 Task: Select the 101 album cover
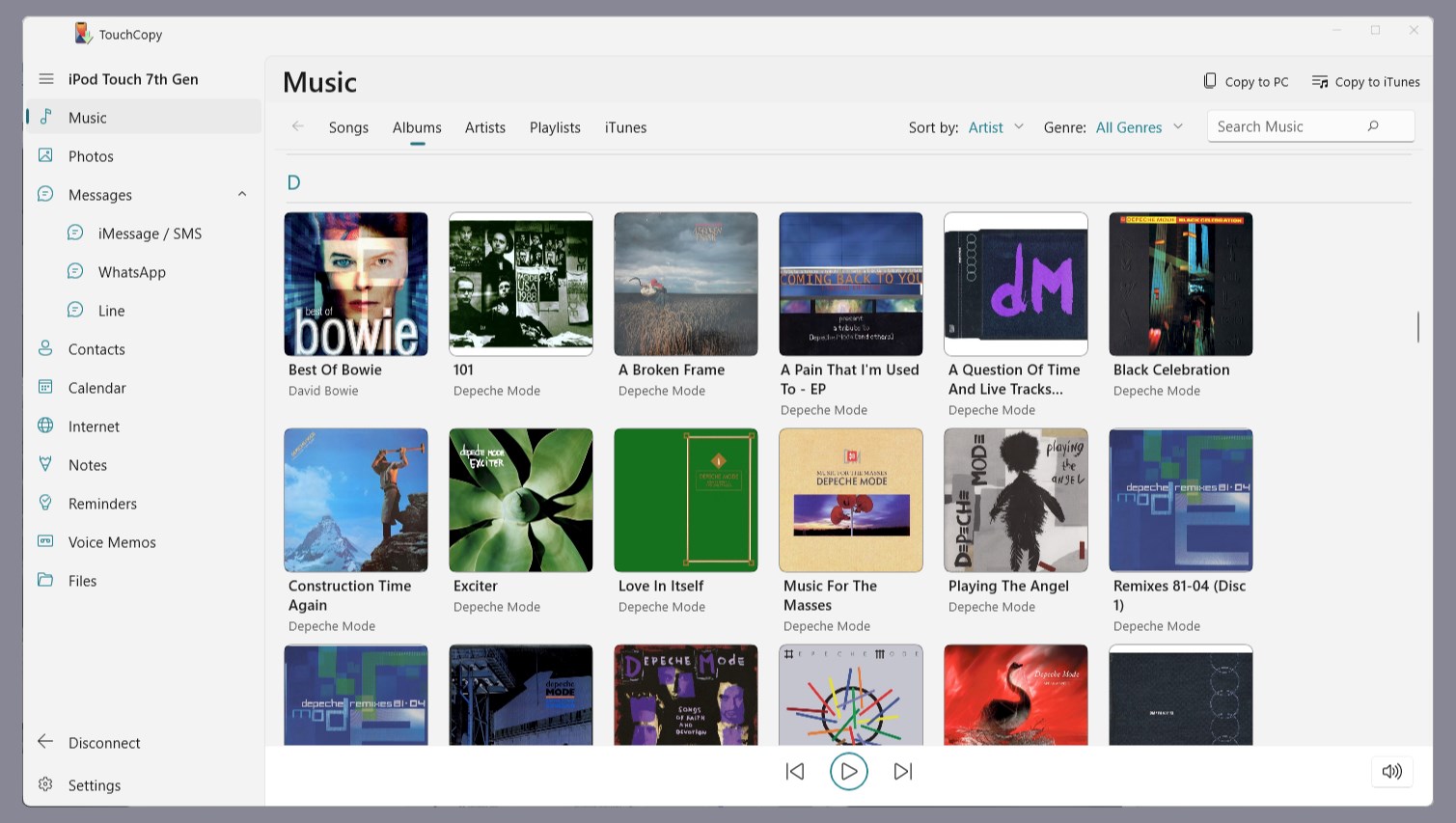click(521, 285)
